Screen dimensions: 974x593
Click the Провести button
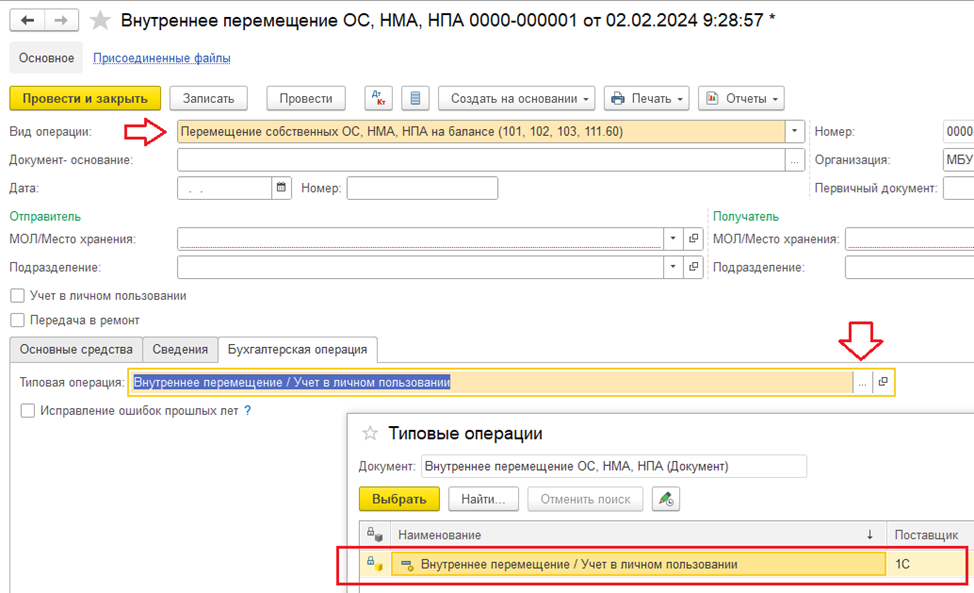[x=306, y=98]
